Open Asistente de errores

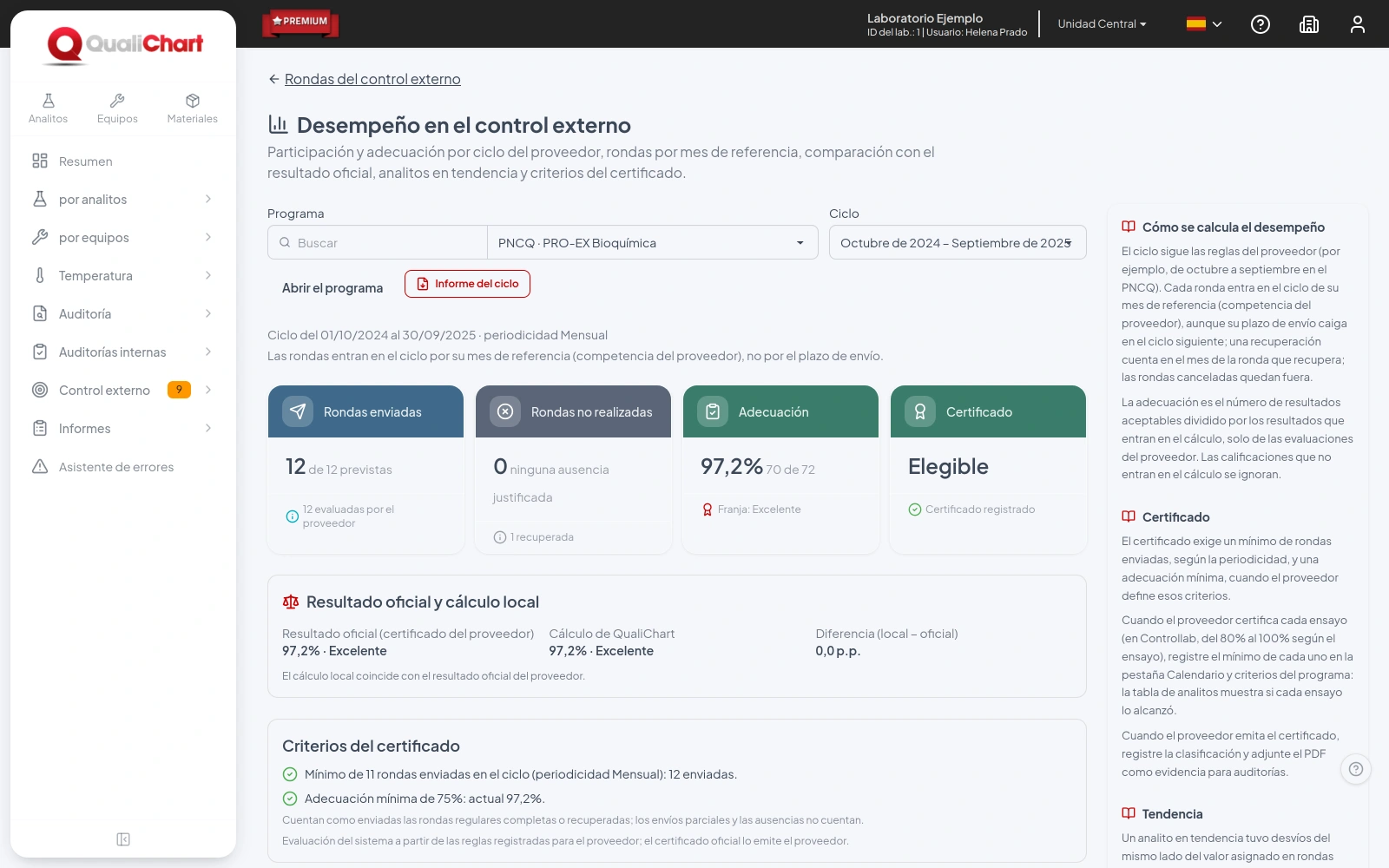(x=122, y=467)
